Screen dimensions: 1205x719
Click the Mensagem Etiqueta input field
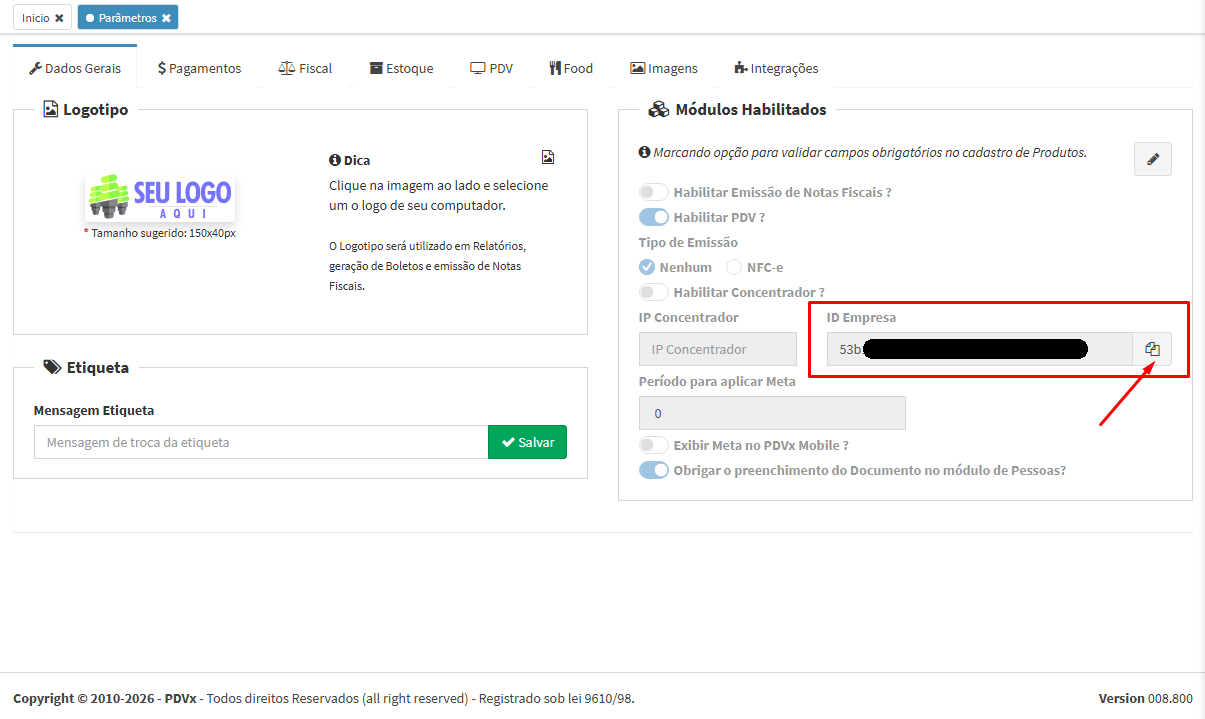tap(260, 442)
